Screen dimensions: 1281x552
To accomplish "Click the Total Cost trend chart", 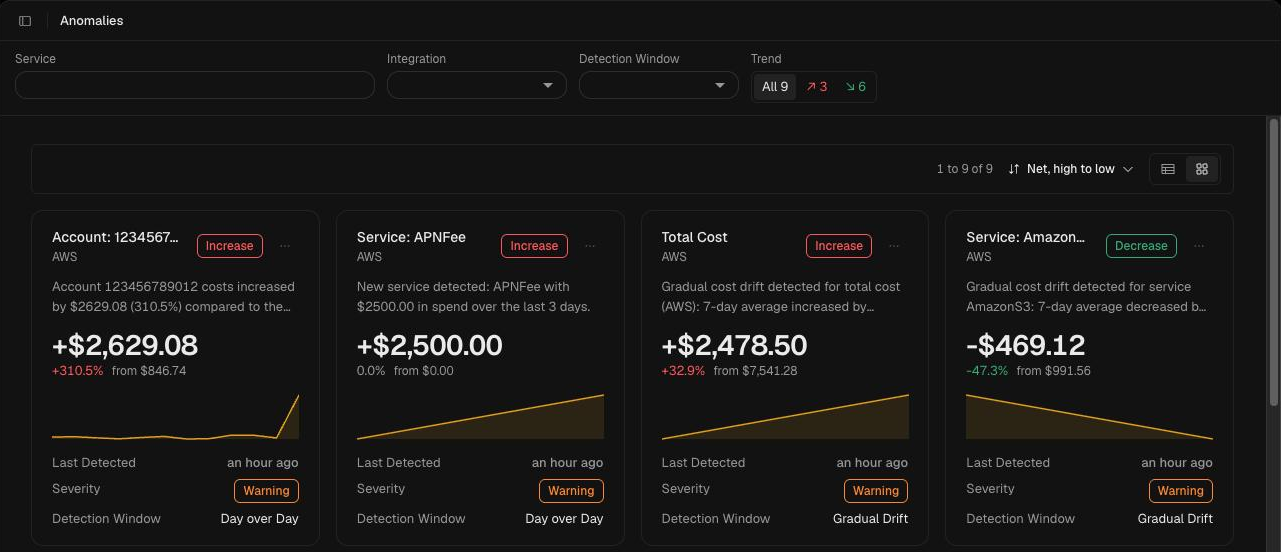I will pyautogui.click(x=785, y=417).
